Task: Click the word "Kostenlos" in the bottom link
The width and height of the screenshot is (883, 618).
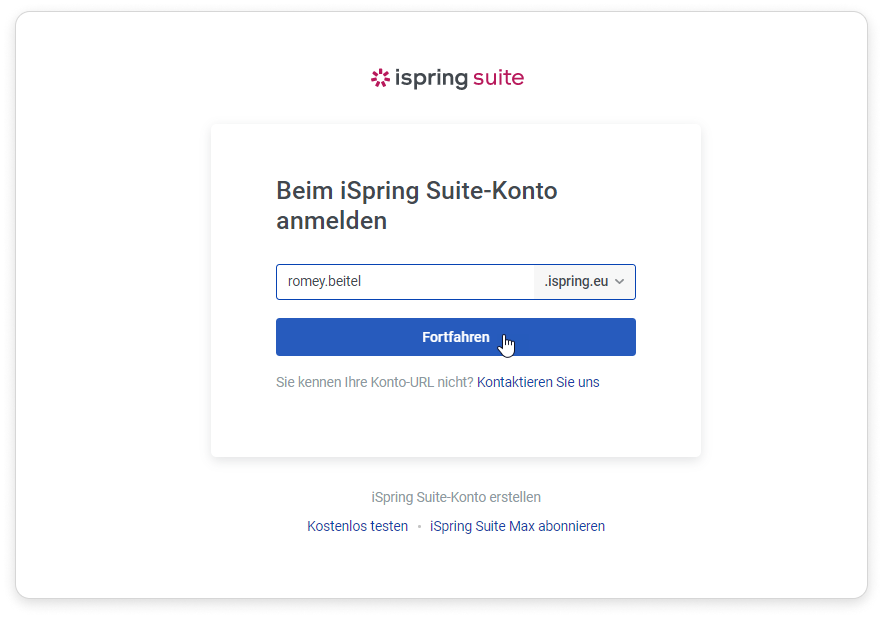Action: (x=336, y=526)
